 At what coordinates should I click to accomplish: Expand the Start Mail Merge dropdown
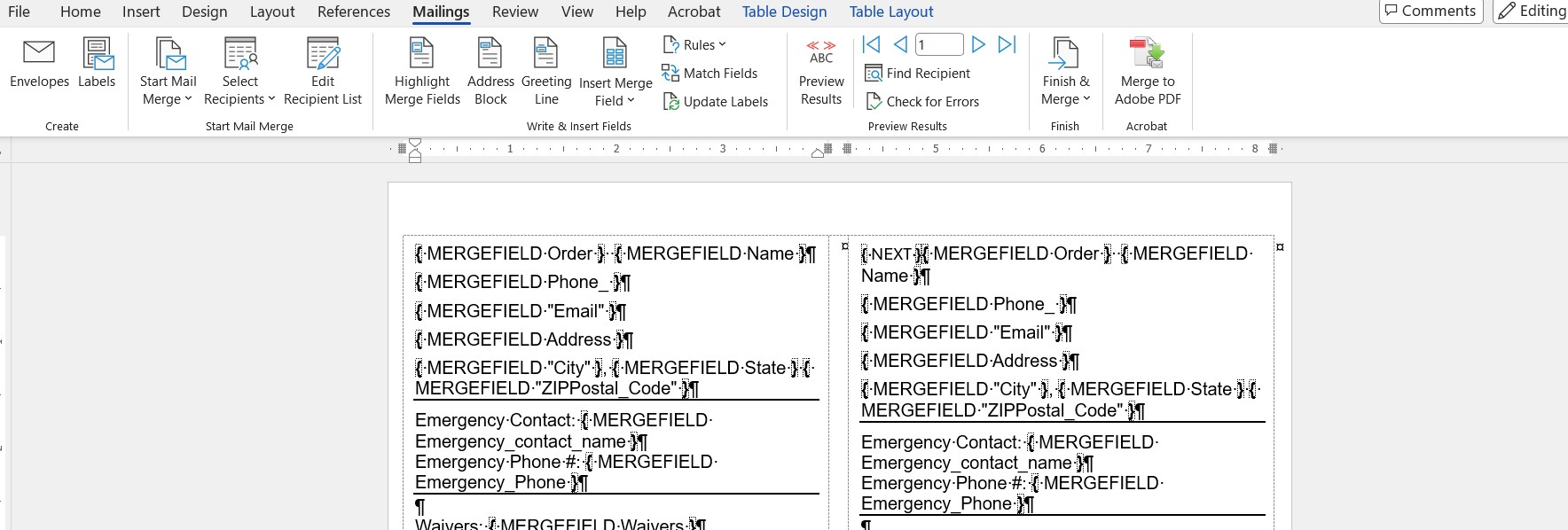pyautogui.click(x=168, y=73)
